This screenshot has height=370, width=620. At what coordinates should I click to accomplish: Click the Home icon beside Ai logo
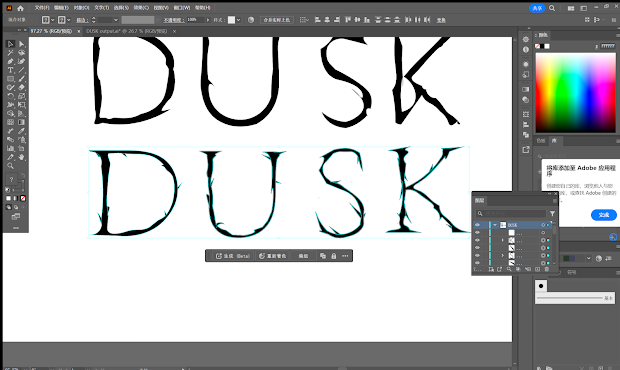21,8
